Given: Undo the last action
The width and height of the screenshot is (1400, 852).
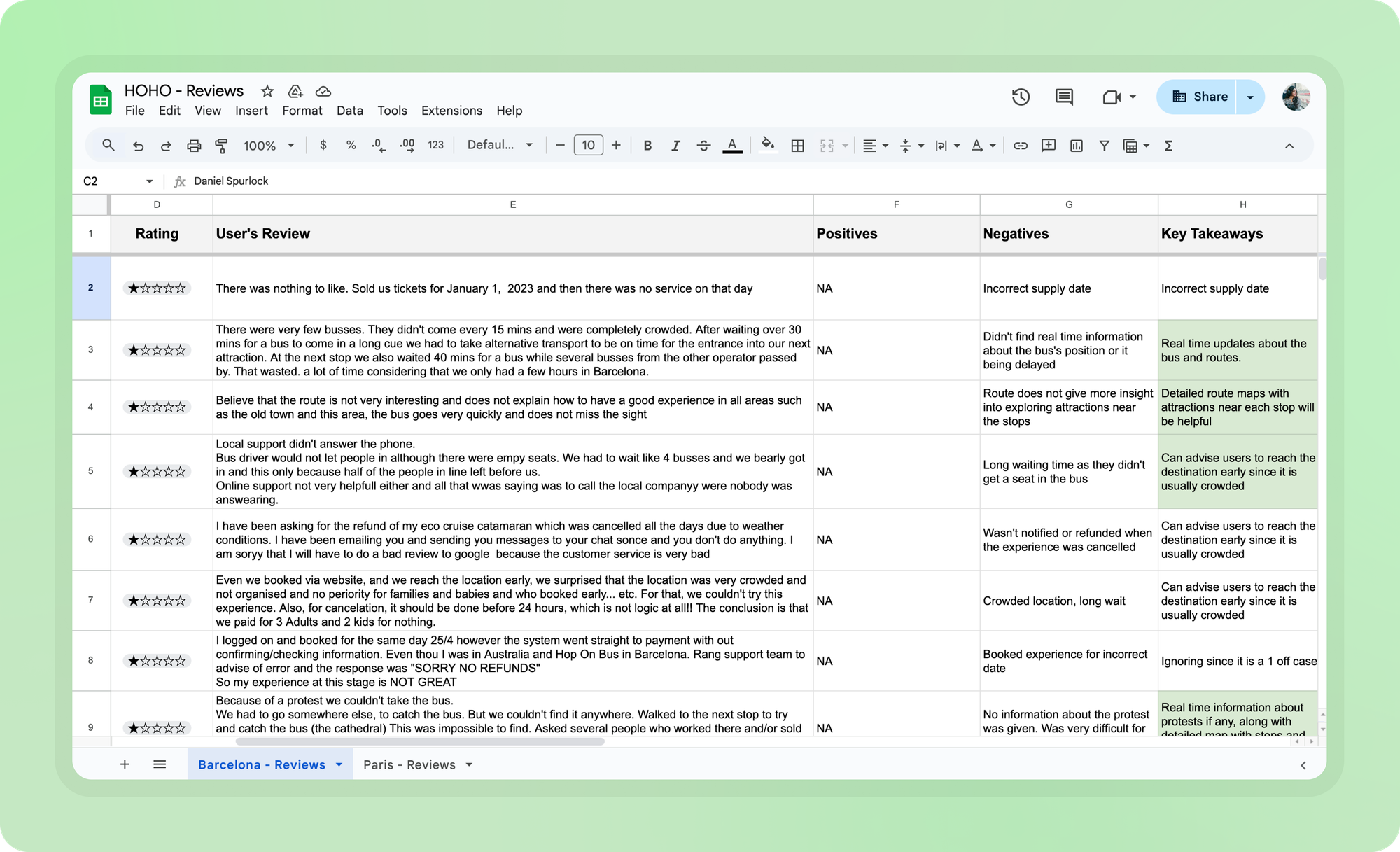Looking at the screenshot, I should point(138,146).
